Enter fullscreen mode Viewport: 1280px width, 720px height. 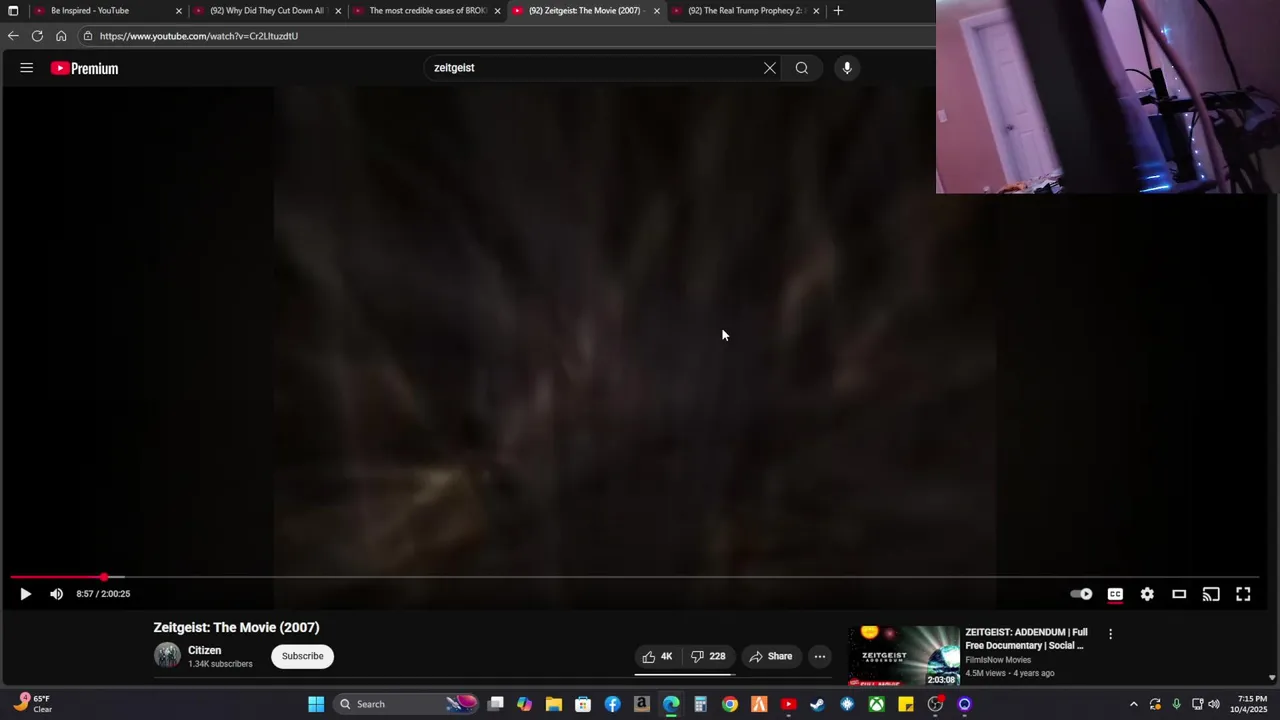(1243, 594)
